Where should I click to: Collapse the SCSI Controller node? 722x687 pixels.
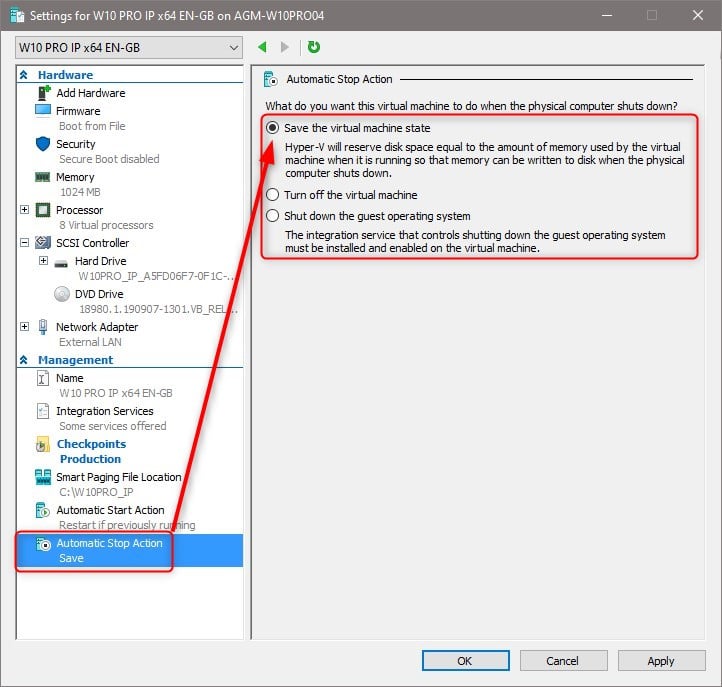tap(24, 242)
